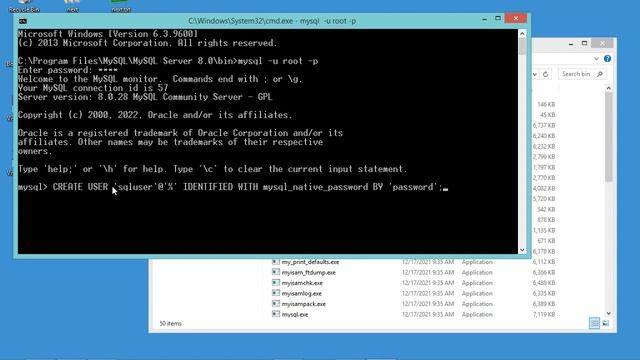Image resolution: width=640 pixels, height=360 pixels.
Task: Click the Explorer vertical scrollbar thumb
Action: point(609,137)
